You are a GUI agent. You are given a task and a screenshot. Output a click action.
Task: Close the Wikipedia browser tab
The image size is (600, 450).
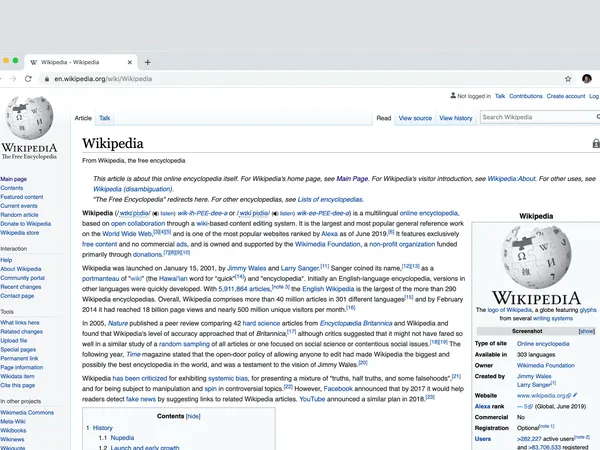coord(130,62)
